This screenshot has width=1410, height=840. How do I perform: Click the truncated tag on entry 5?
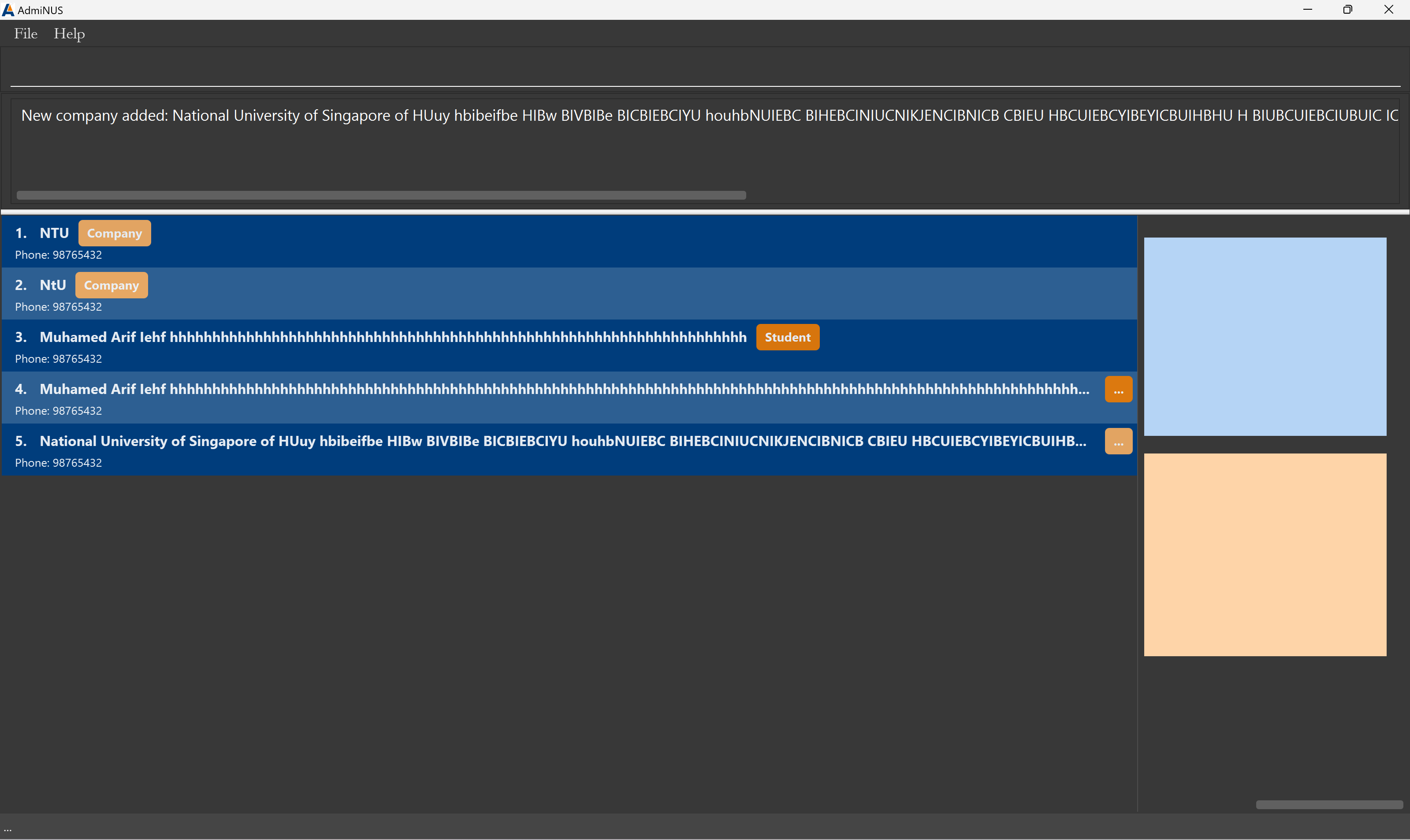click(1118, 442)
